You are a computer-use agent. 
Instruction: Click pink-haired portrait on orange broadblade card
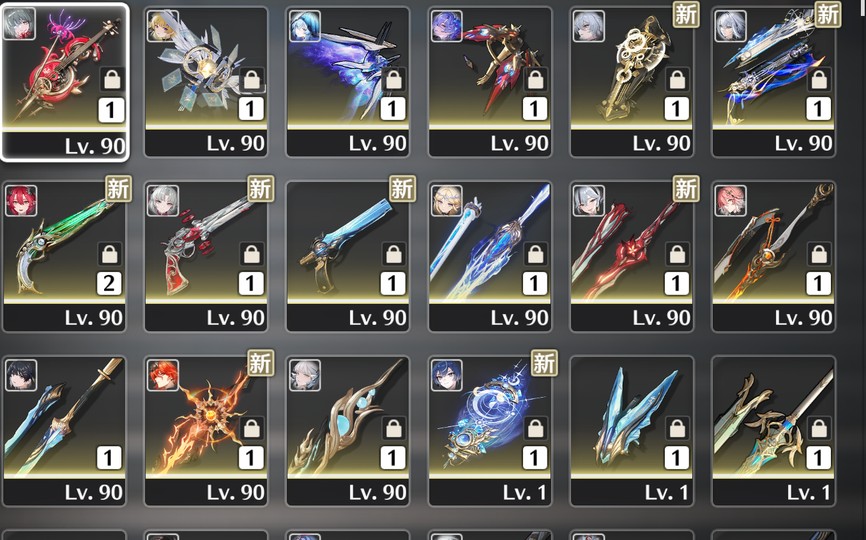tap(731, 200)
